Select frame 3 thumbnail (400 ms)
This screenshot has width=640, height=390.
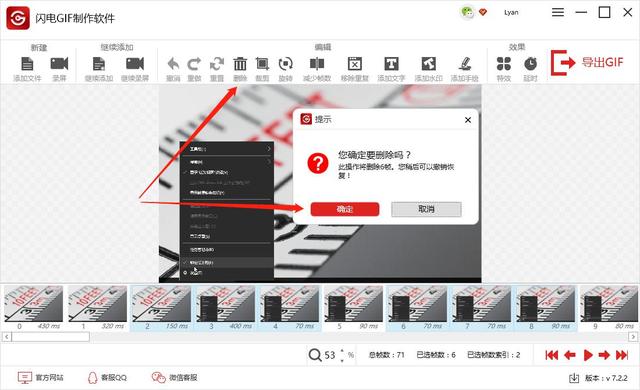click(225, 304)
